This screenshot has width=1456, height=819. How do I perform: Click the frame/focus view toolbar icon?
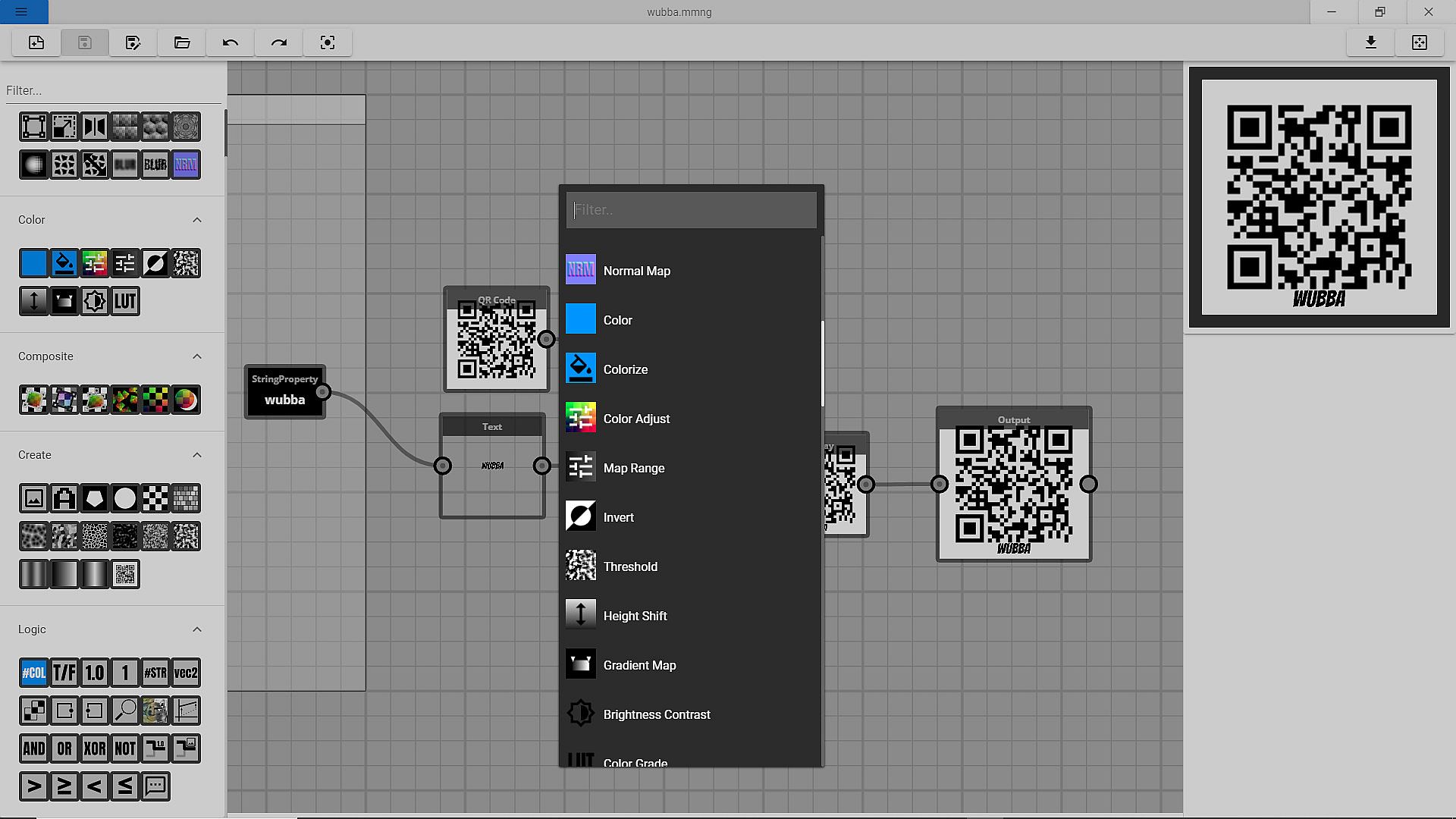[328, 42]
